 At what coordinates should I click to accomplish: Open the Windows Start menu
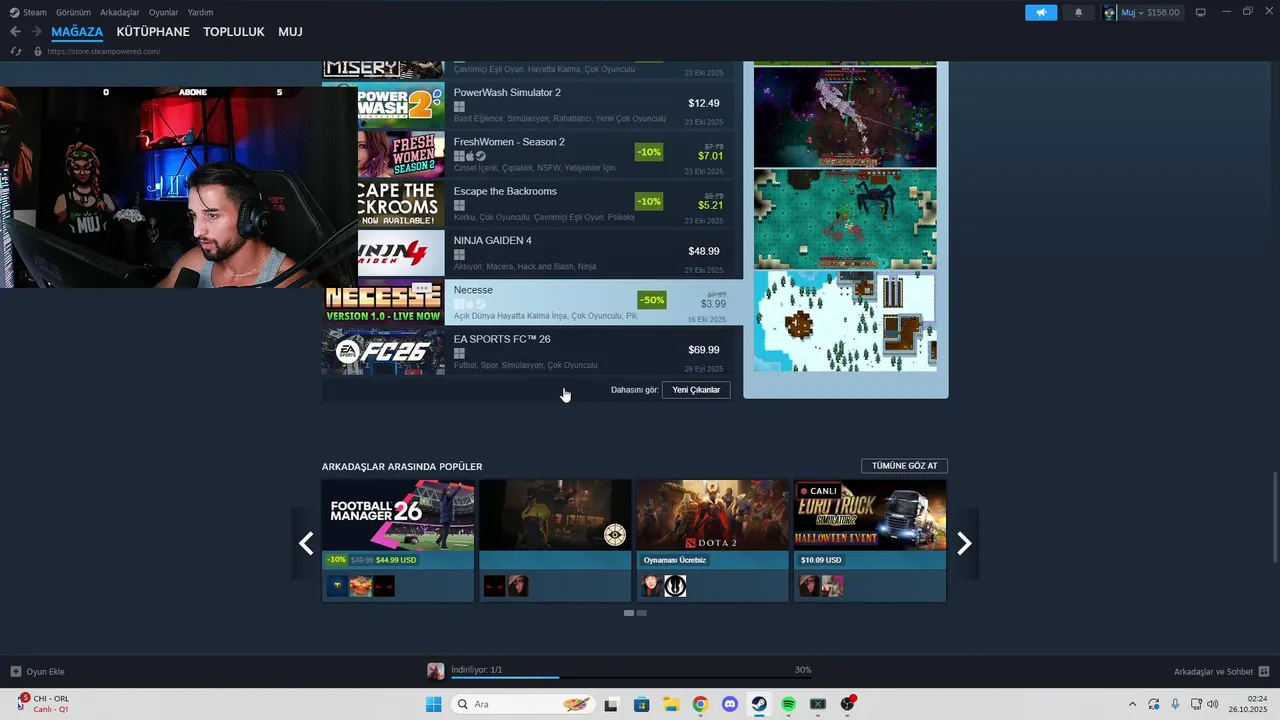(x=434, y=704)
